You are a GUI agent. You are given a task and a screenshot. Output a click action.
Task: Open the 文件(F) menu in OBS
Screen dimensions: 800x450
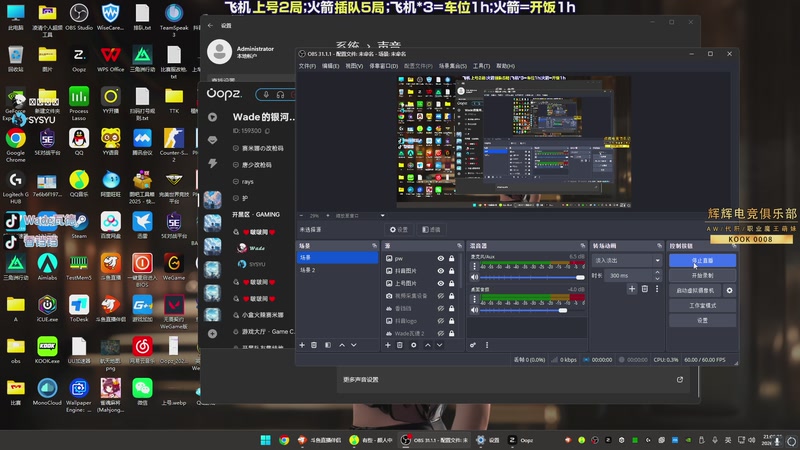pyautogui.click(x=307, y=66)
